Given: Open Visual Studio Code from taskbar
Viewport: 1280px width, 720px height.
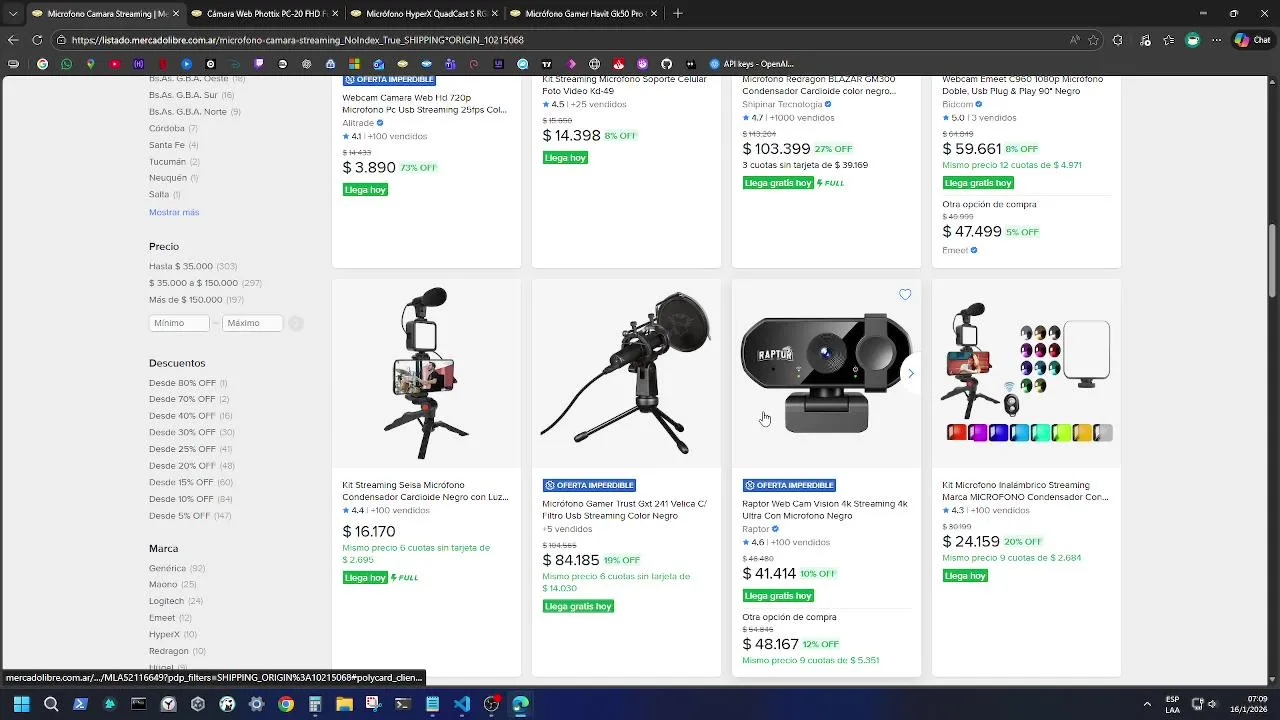Looking at the screenshot, I should coord(462,704).
